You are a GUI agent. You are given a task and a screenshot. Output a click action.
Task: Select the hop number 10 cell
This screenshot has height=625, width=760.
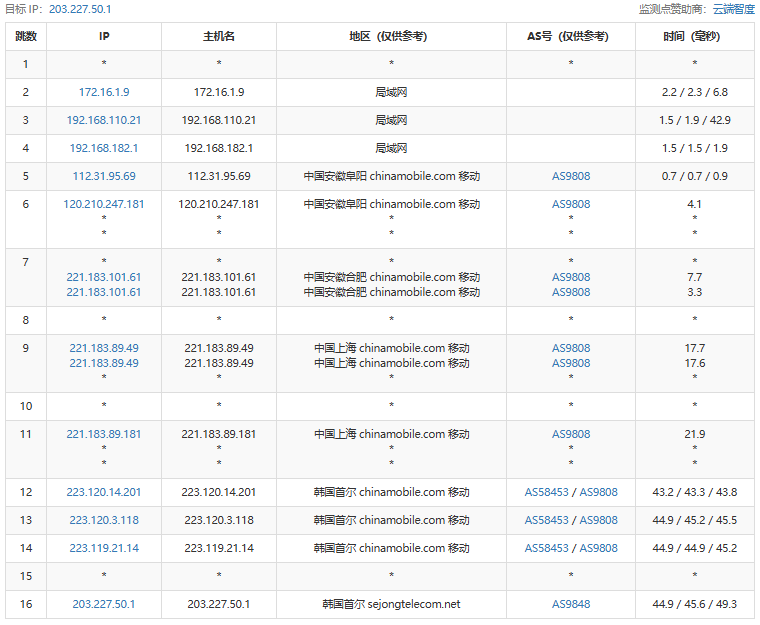point(26,406)
